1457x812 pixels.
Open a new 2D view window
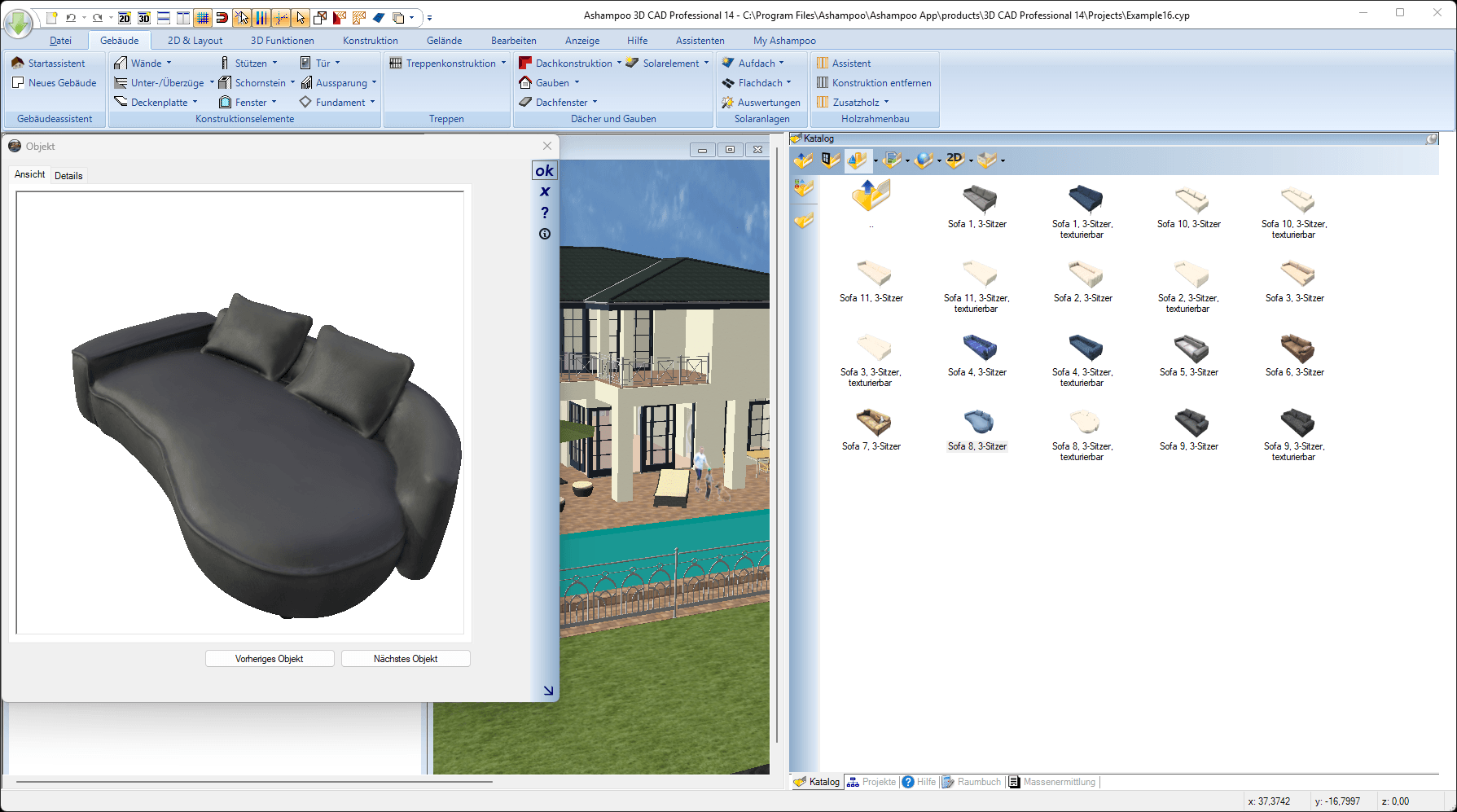click(x=125, y=17)
